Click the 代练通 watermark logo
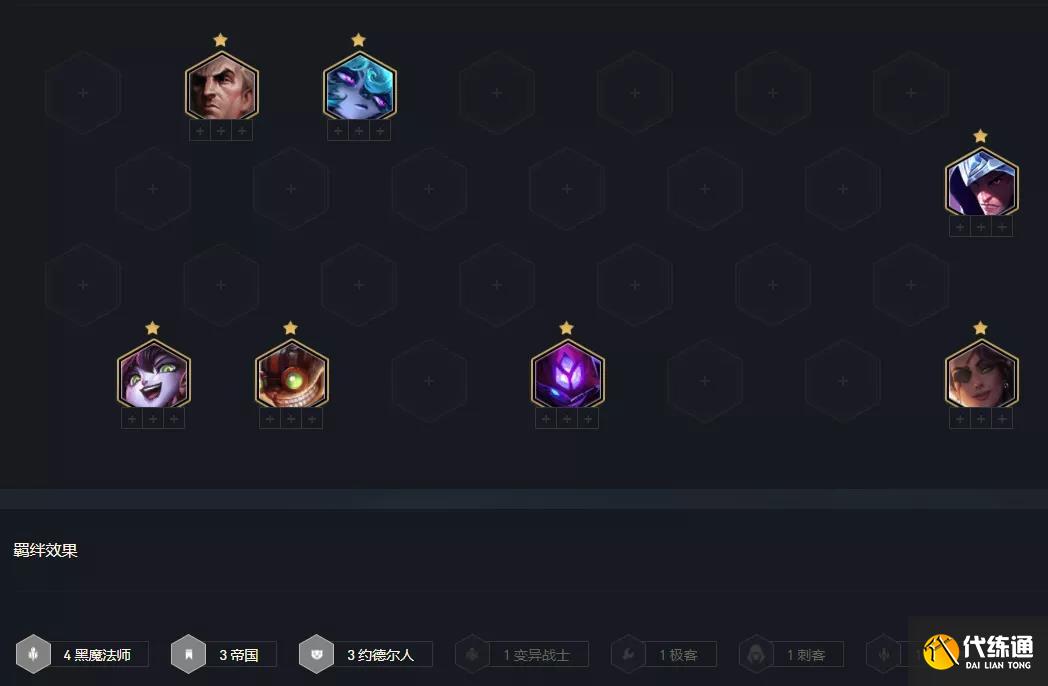 (x=978, y=651)
